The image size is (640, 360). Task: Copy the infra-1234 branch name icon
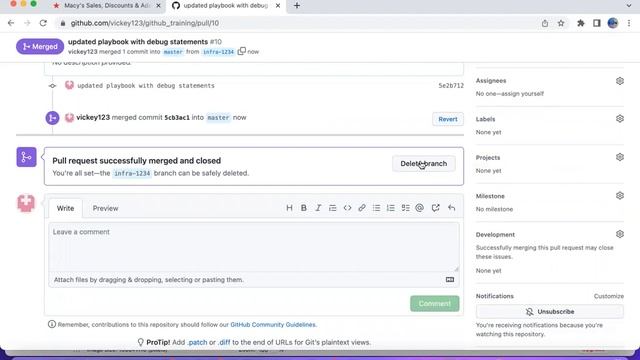242,51
